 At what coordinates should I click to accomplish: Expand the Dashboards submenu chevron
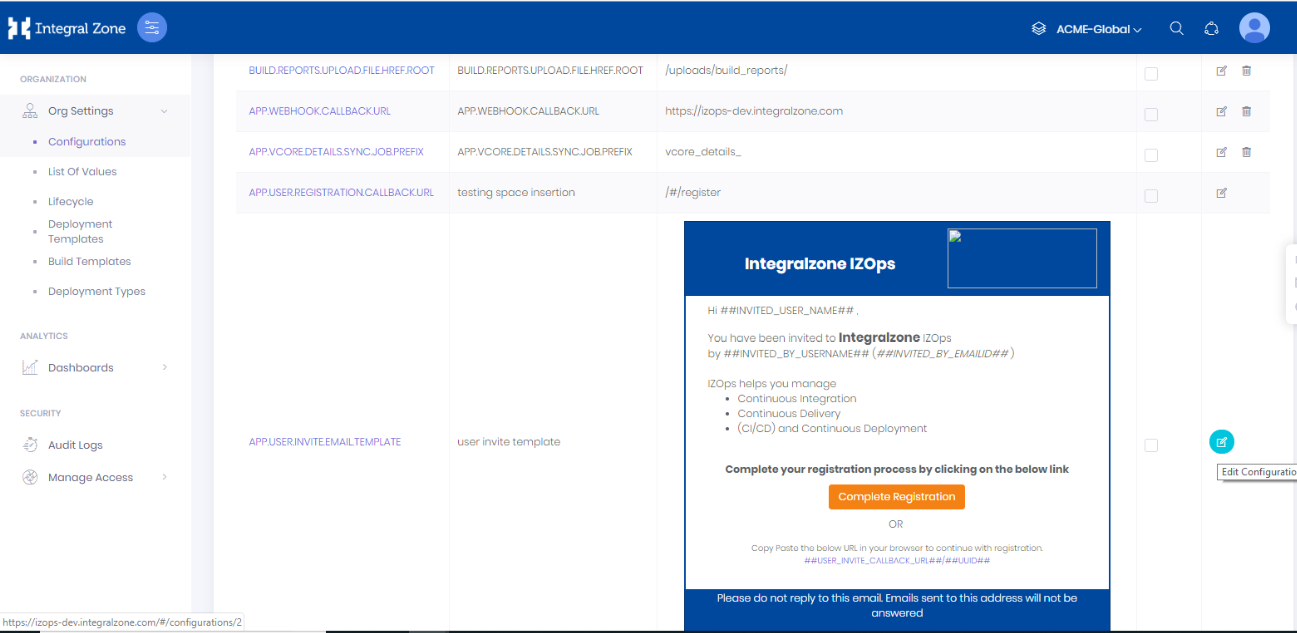point(164,367)
